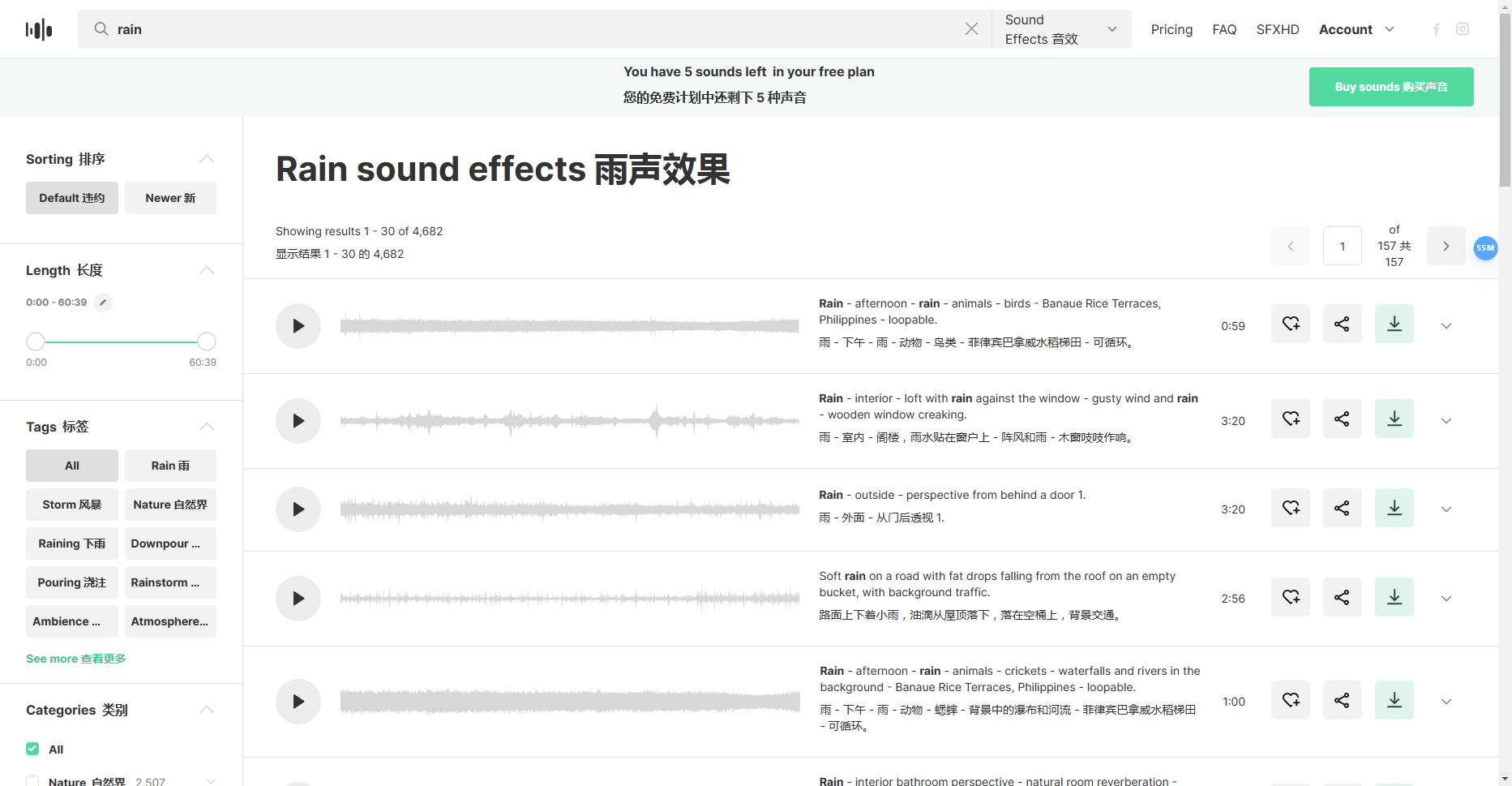1512x786 pixels.
Task: Share the soft rain on road sound
Action: (1342, 597)
